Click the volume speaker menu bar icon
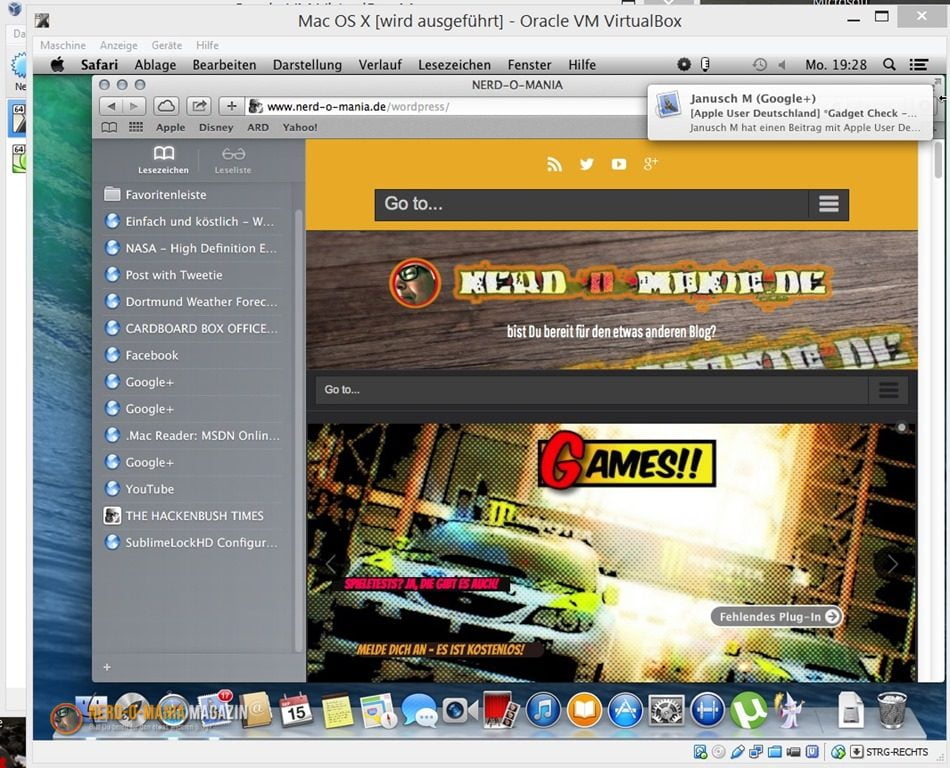This screenshot has height=768, width=950. click(x=782, y=65)
